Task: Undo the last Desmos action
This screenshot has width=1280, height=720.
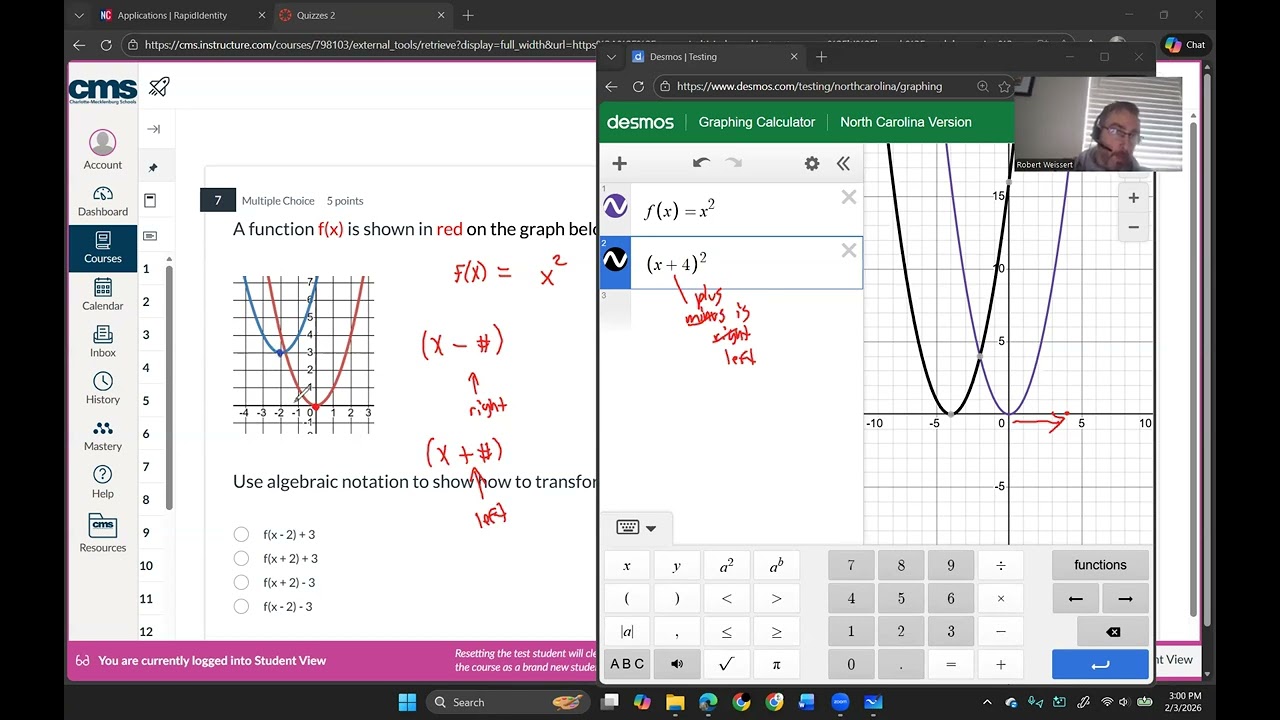Action: coord(701,163)
